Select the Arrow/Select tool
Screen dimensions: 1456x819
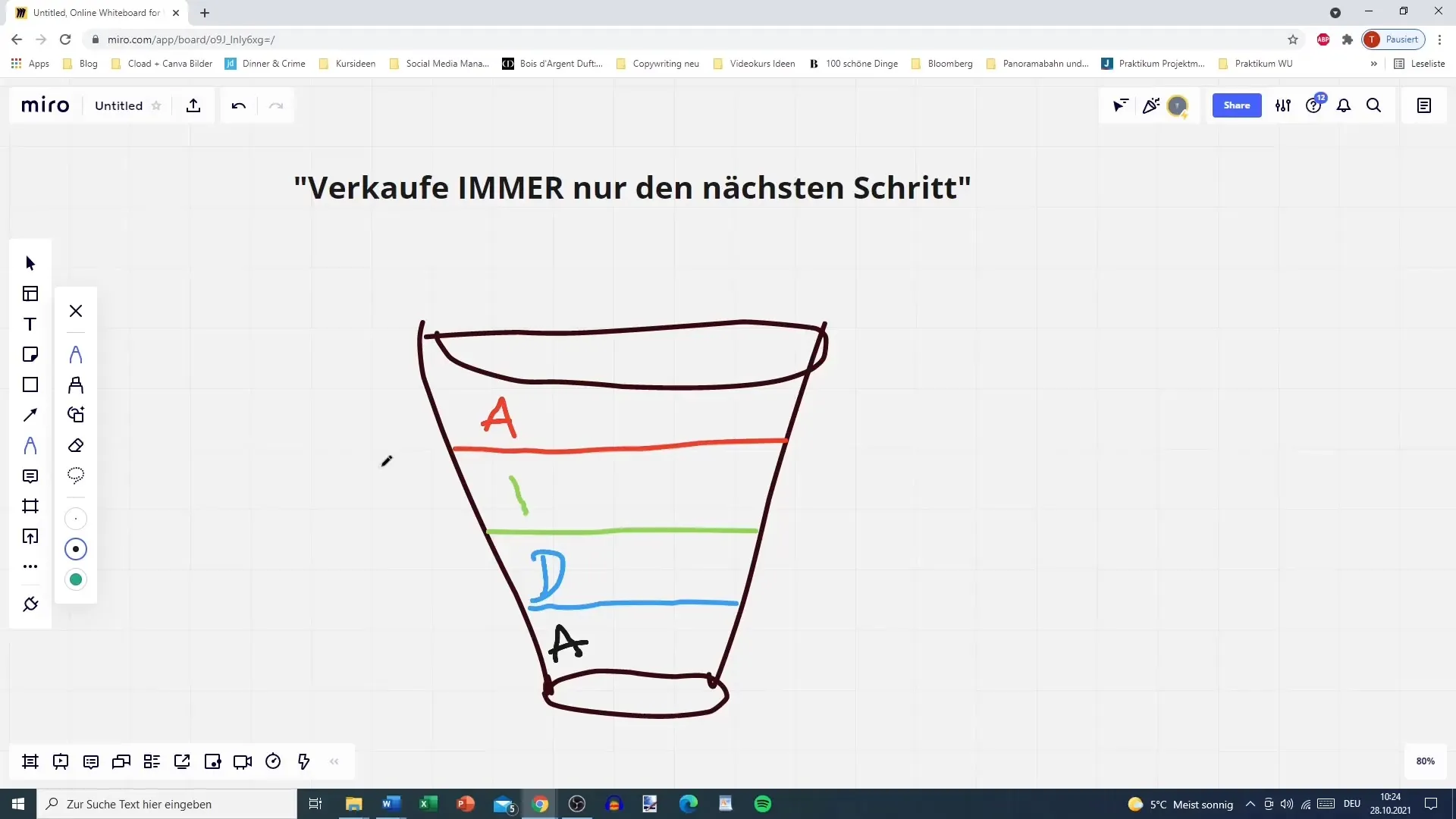(x=30, y=263)
